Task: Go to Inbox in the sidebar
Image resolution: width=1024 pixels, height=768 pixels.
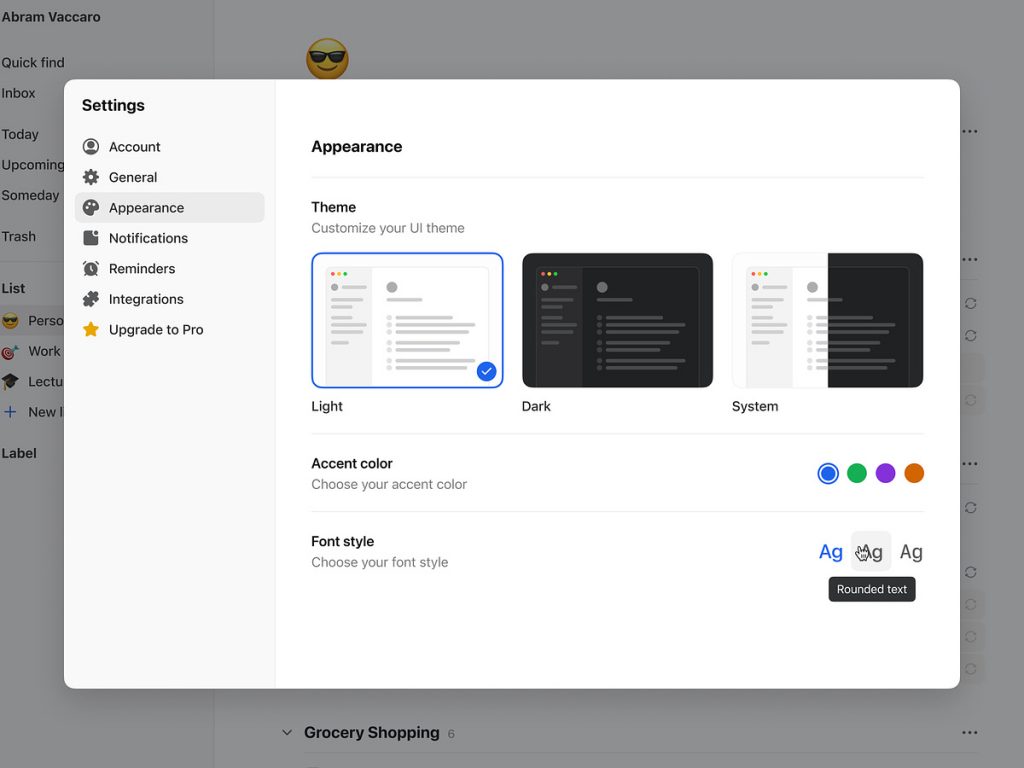Action: click(x=19, y=93)
